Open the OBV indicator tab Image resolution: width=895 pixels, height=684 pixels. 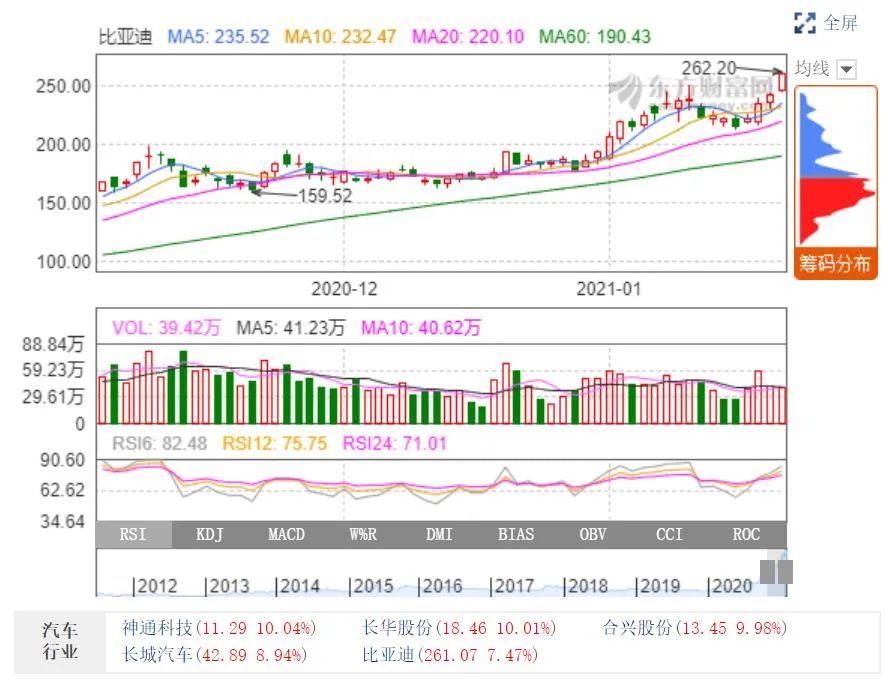(x=592, y=534)
